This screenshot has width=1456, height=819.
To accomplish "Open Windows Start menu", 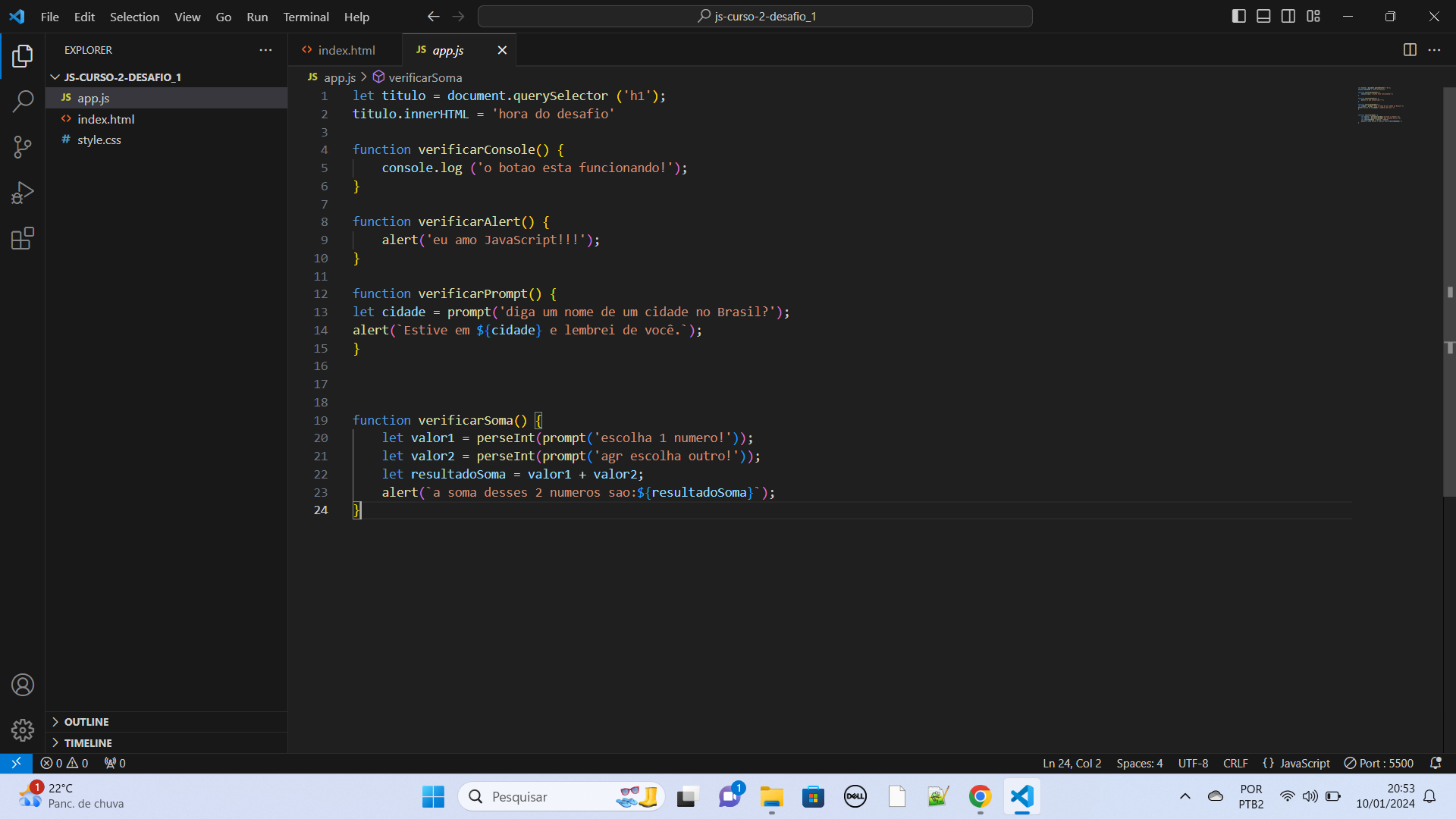I will [x=433, y=796].
